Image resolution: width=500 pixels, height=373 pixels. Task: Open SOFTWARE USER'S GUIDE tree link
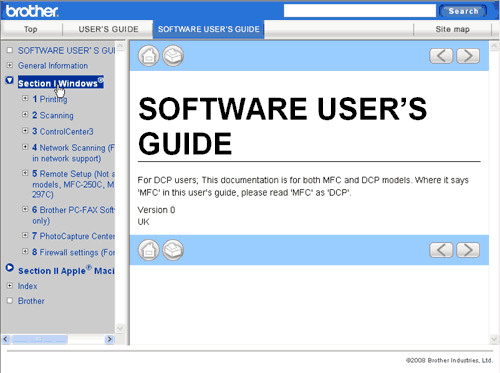click(x=66, y=51)
